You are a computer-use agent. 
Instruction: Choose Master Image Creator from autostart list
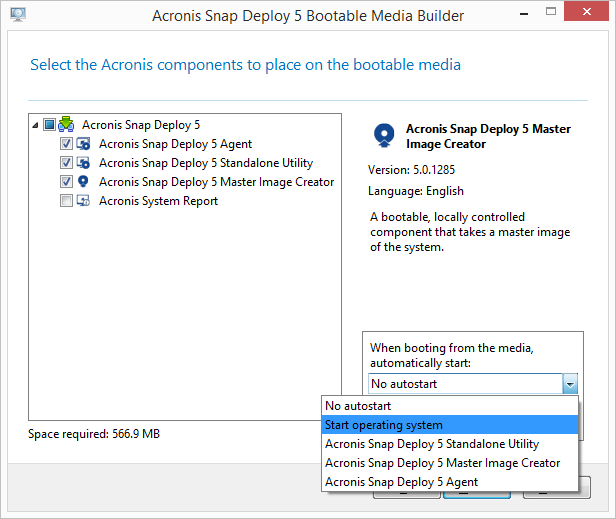pos(450,463)
